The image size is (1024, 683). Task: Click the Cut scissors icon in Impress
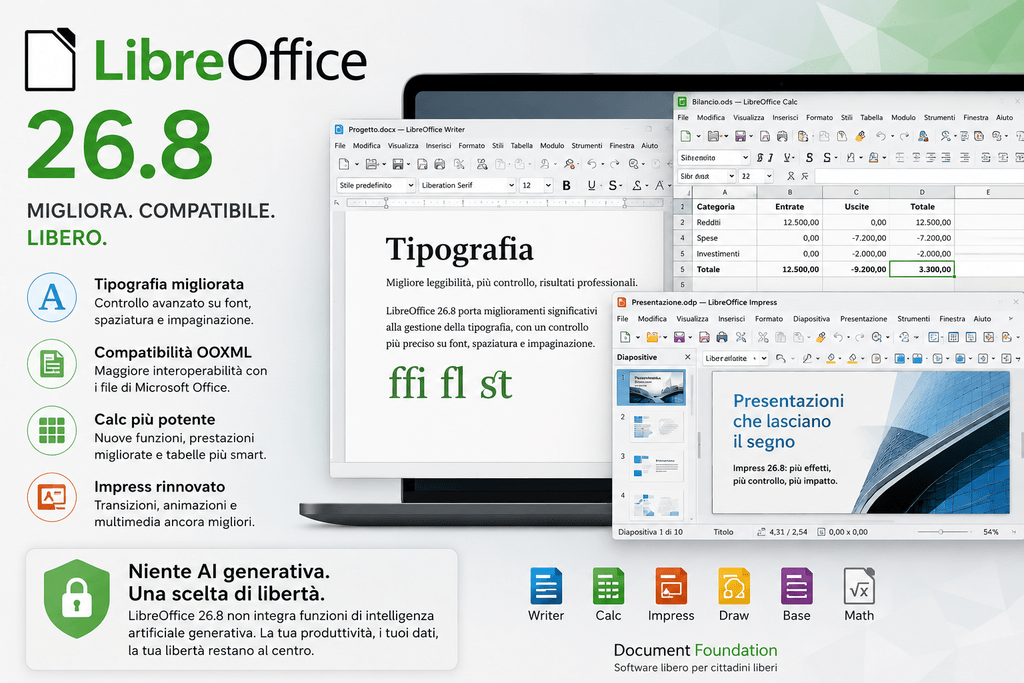(x=763, y=337)
